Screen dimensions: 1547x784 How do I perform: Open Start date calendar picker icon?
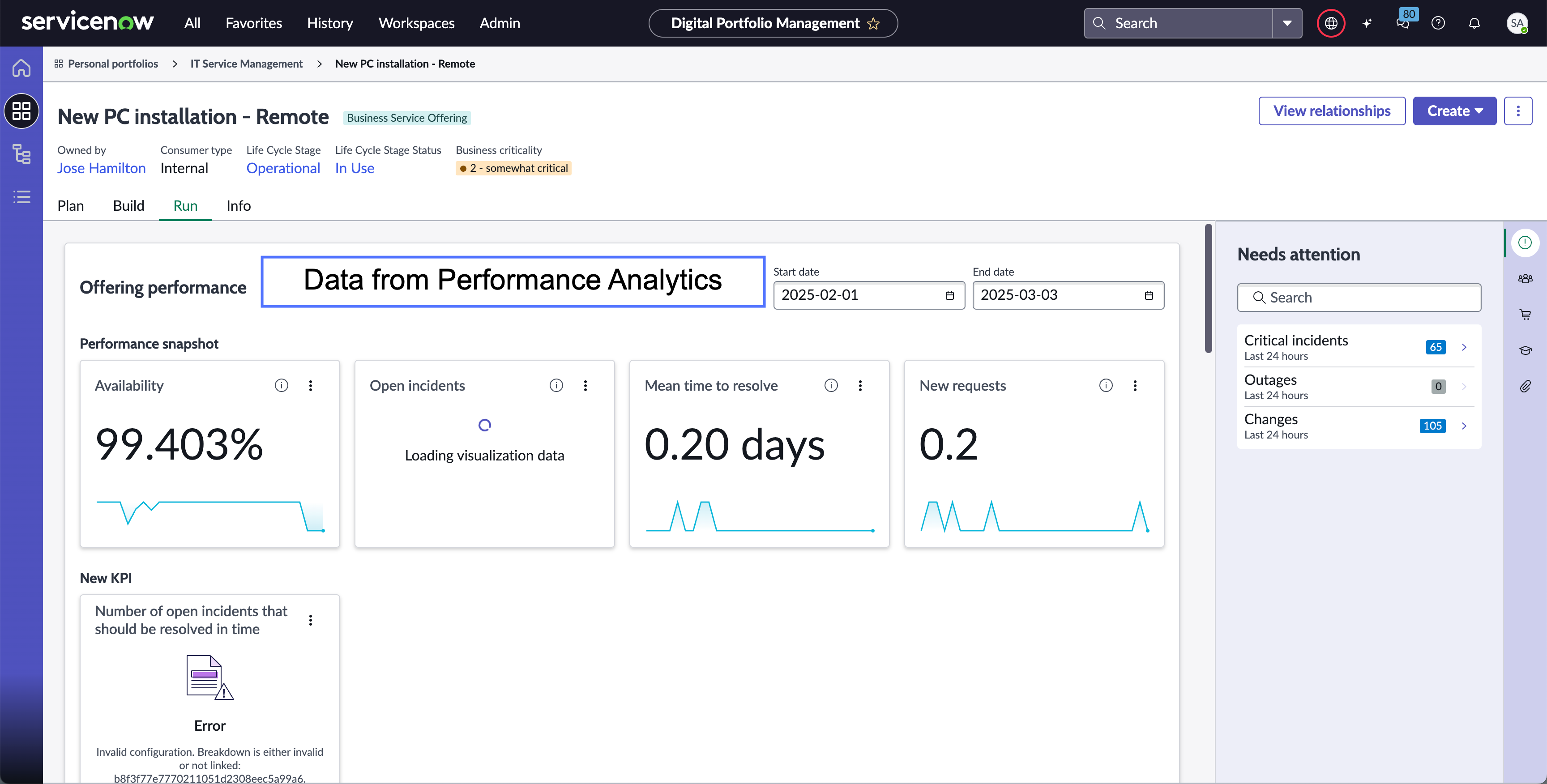click(x=949, y=295)
